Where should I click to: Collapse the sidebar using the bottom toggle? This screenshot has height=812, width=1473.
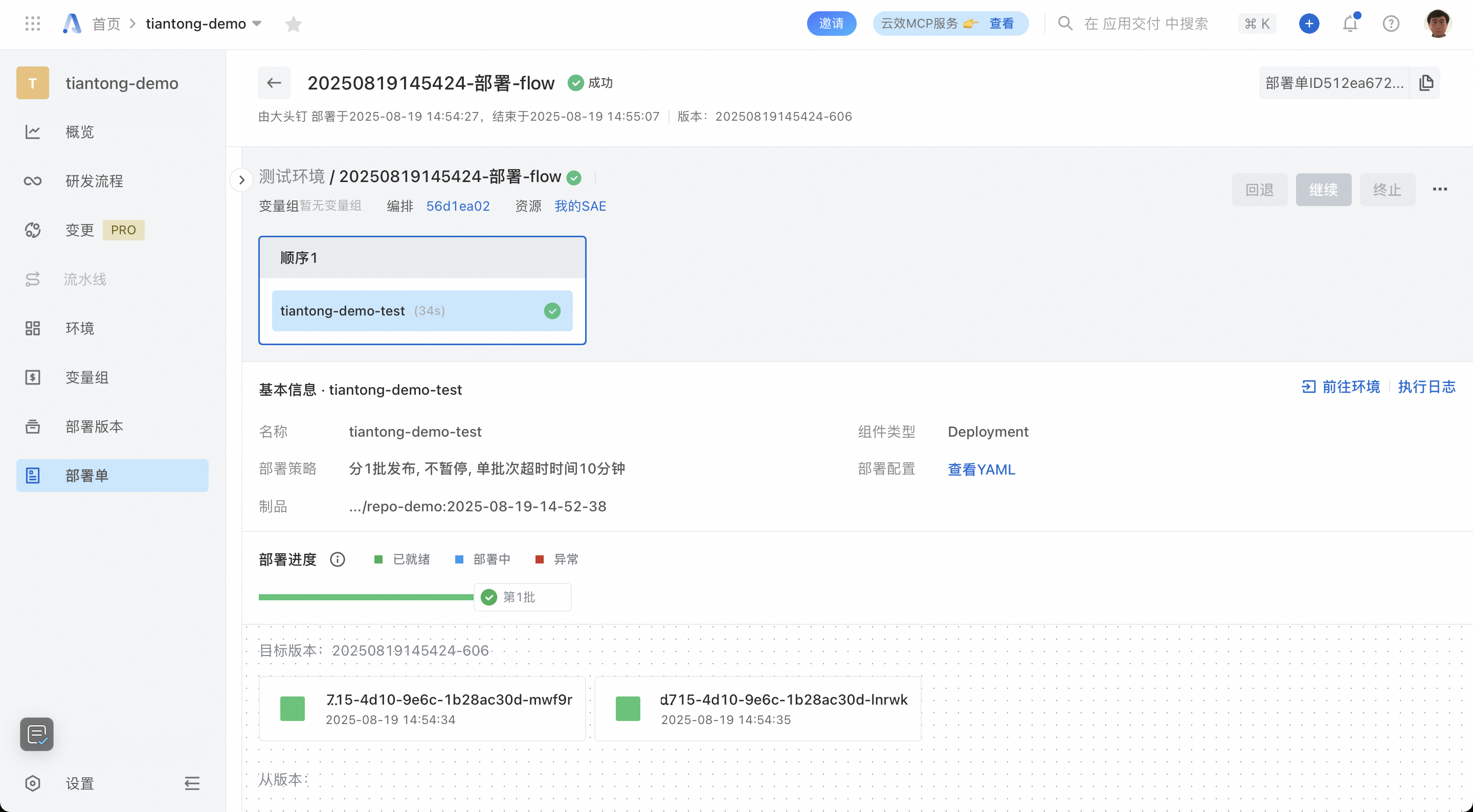[192, 783]
